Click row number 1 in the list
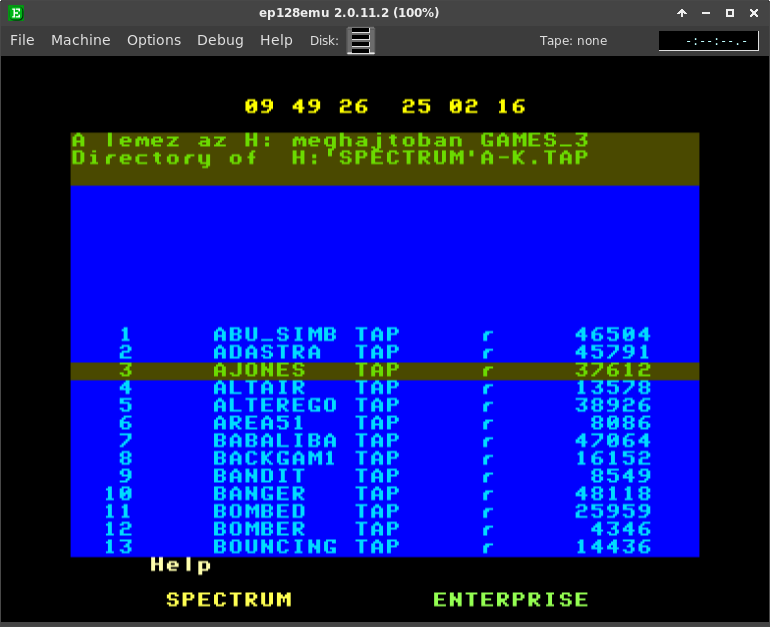This screenshot has height=627, width=770. pyautogui.click(x=125, y=335)
